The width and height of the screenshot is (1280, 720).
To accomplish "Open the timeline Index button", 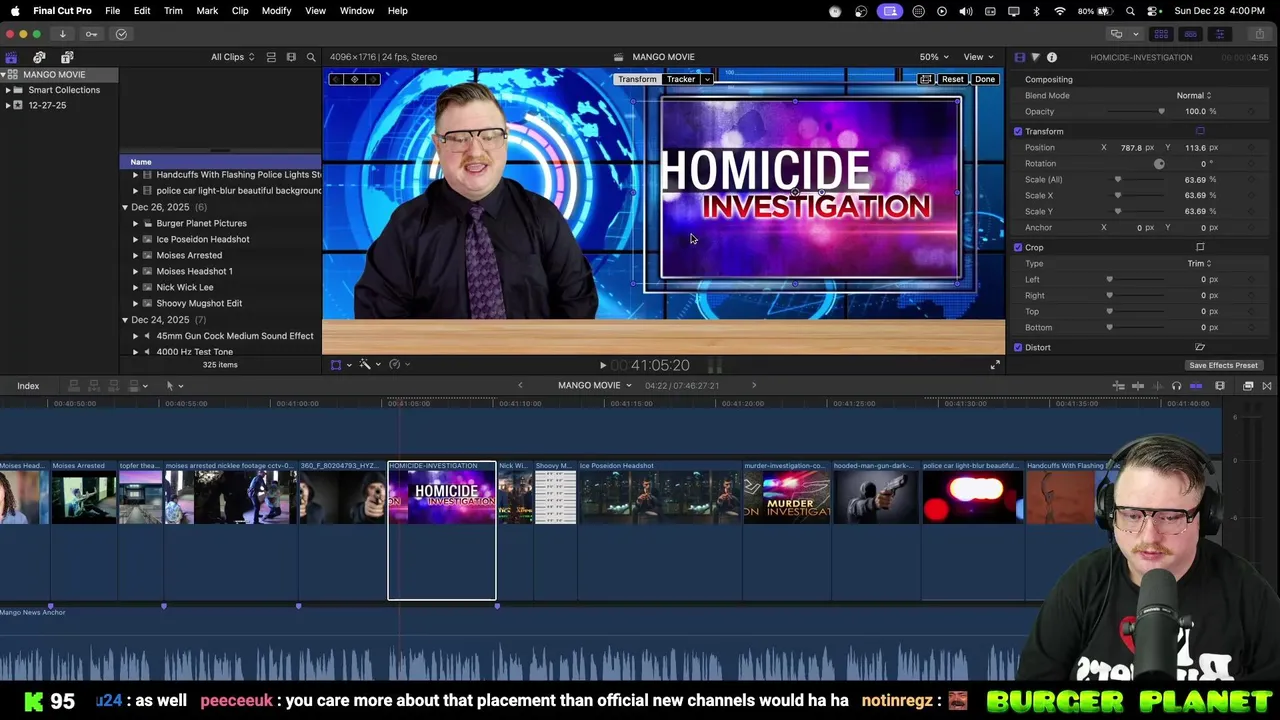I will pyautogui.click(x=28, y=386).
